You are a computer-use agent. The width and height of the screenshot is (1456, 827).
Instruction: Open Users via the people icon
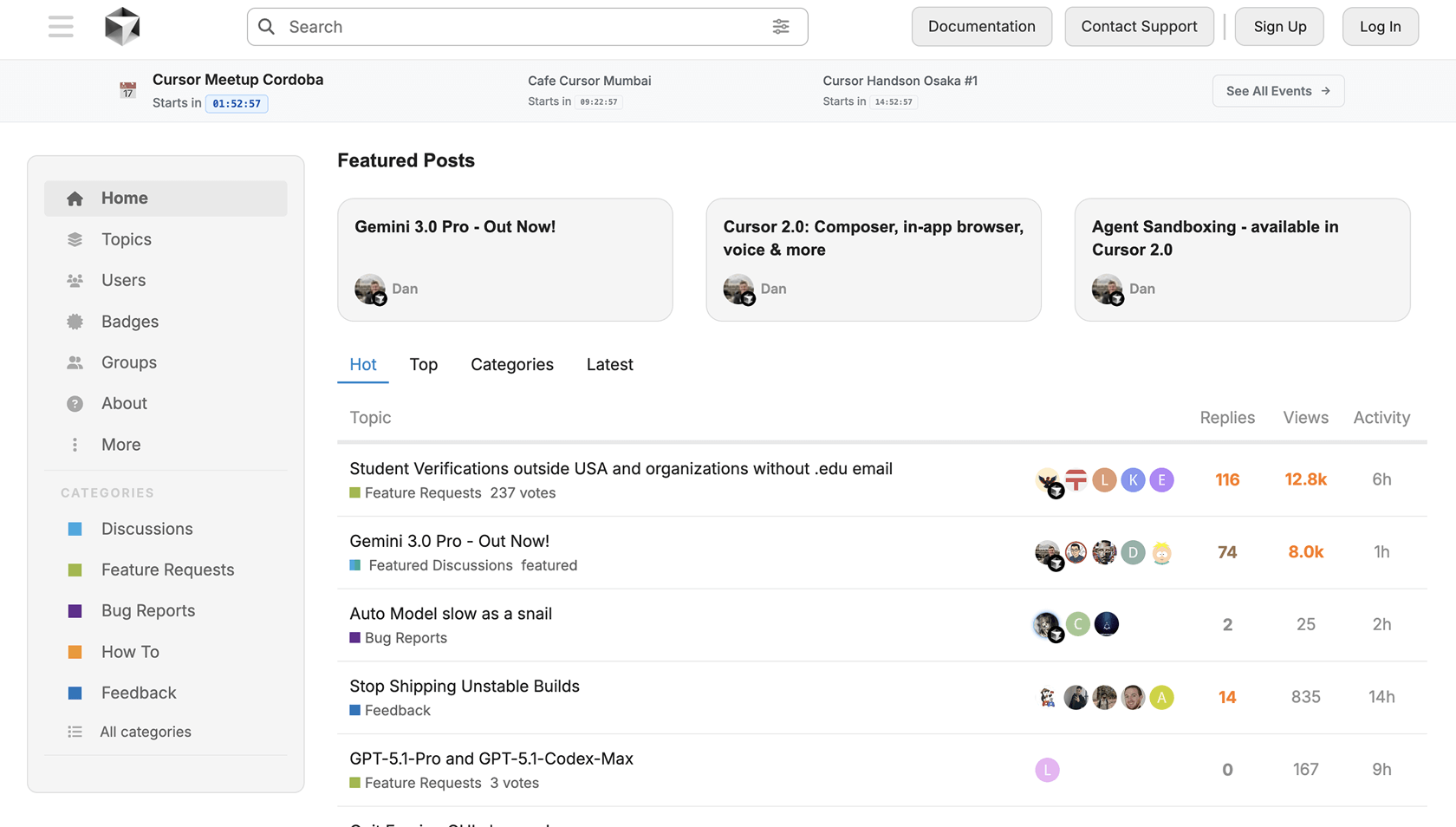[x=75, y=279]
